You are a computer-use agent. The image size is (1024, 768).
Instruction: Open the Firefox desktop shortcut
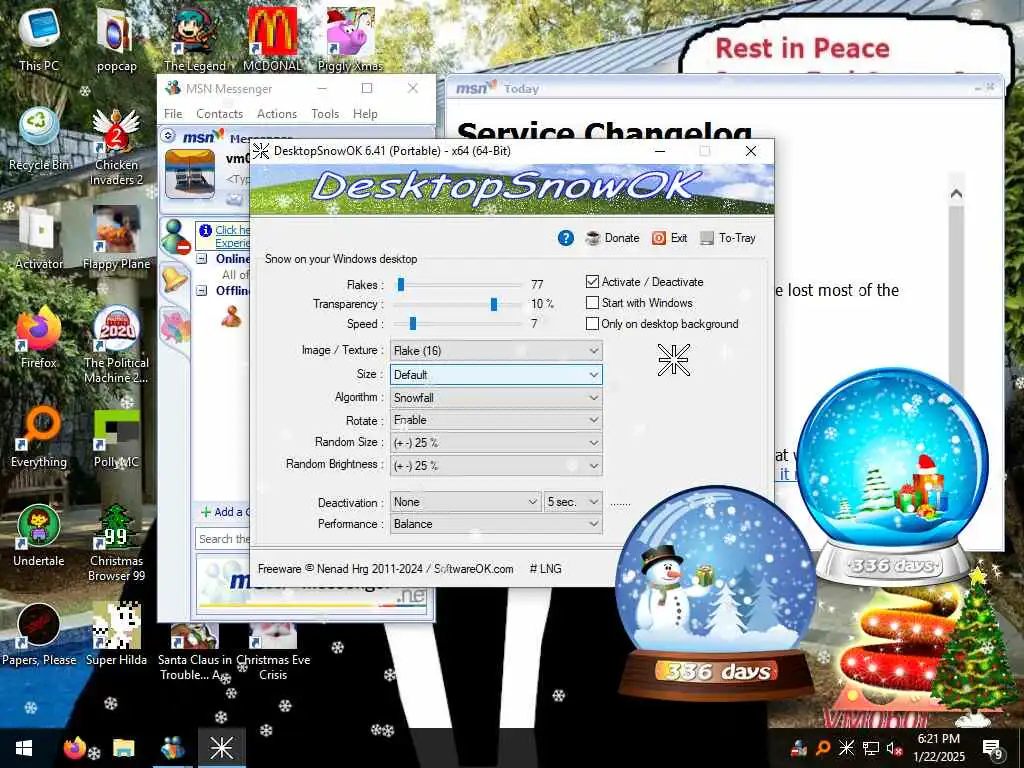click(39, 337)
